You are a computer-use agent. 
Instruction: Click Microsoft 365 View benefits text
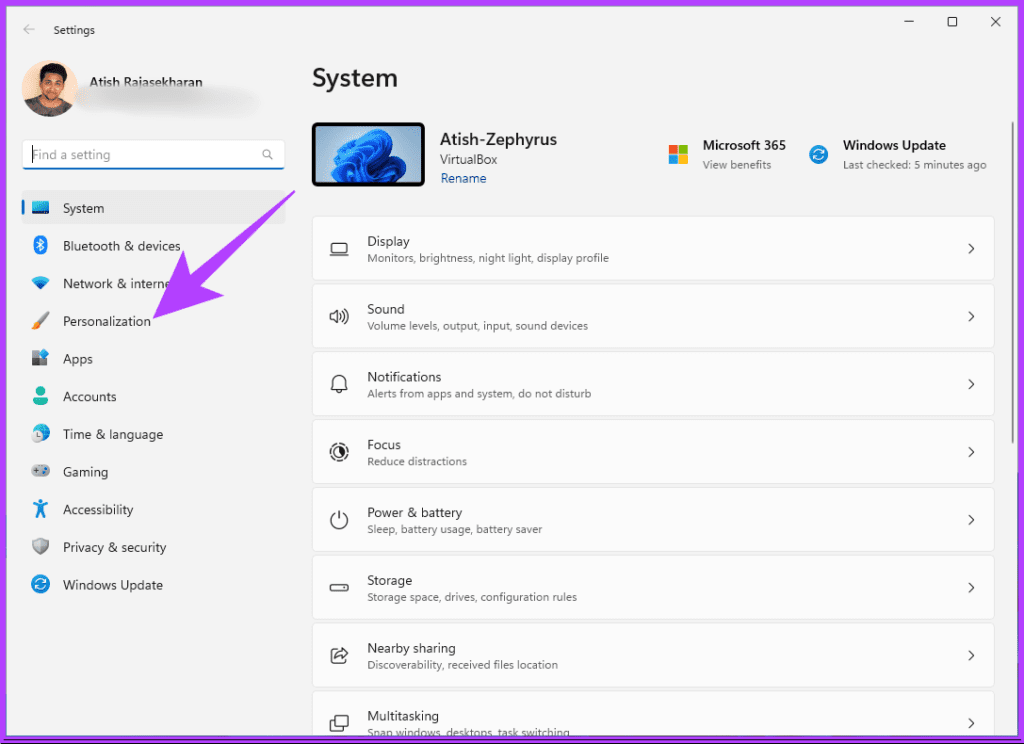coord(737,165)
